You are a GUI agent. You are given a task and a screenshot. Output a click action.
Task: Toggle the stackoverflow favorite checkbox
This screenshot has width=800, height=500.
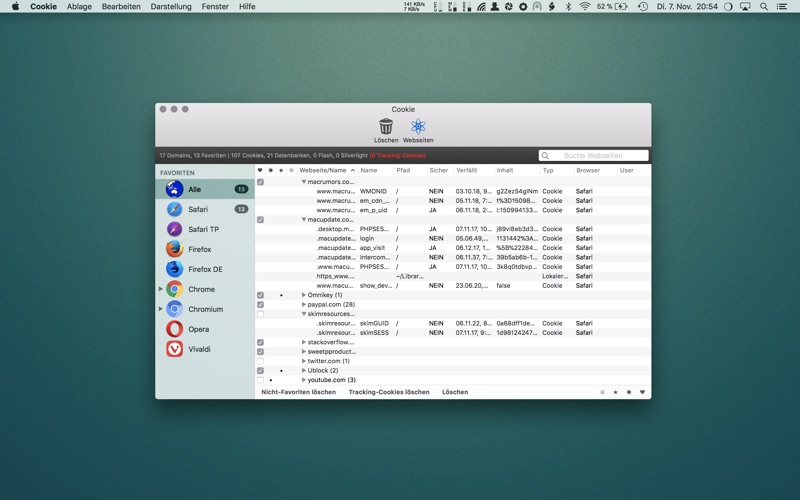(260, 342)
